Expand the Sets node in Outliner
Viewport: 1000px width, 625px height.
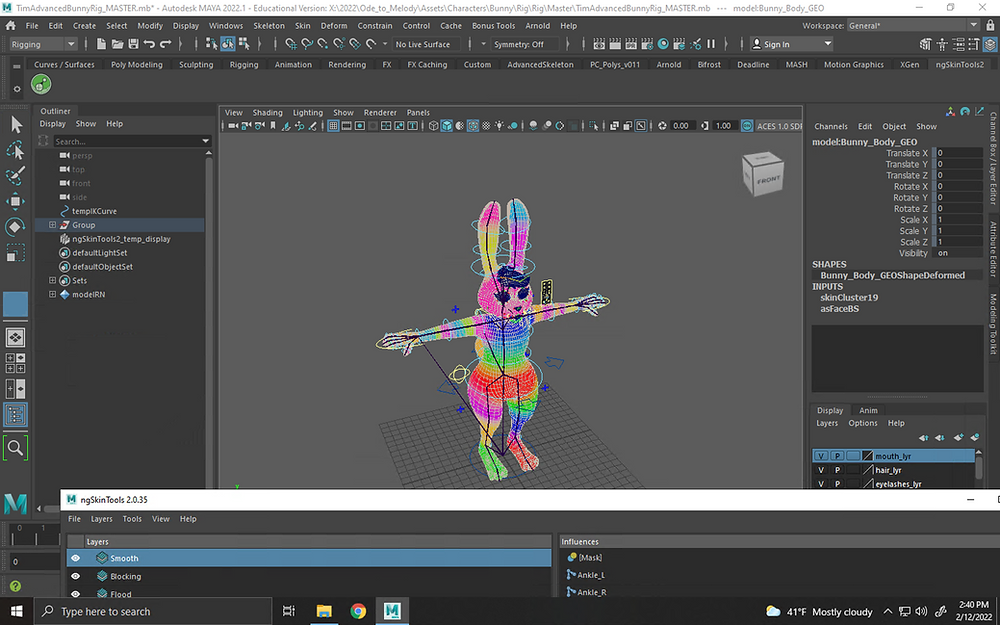point(52,280)
